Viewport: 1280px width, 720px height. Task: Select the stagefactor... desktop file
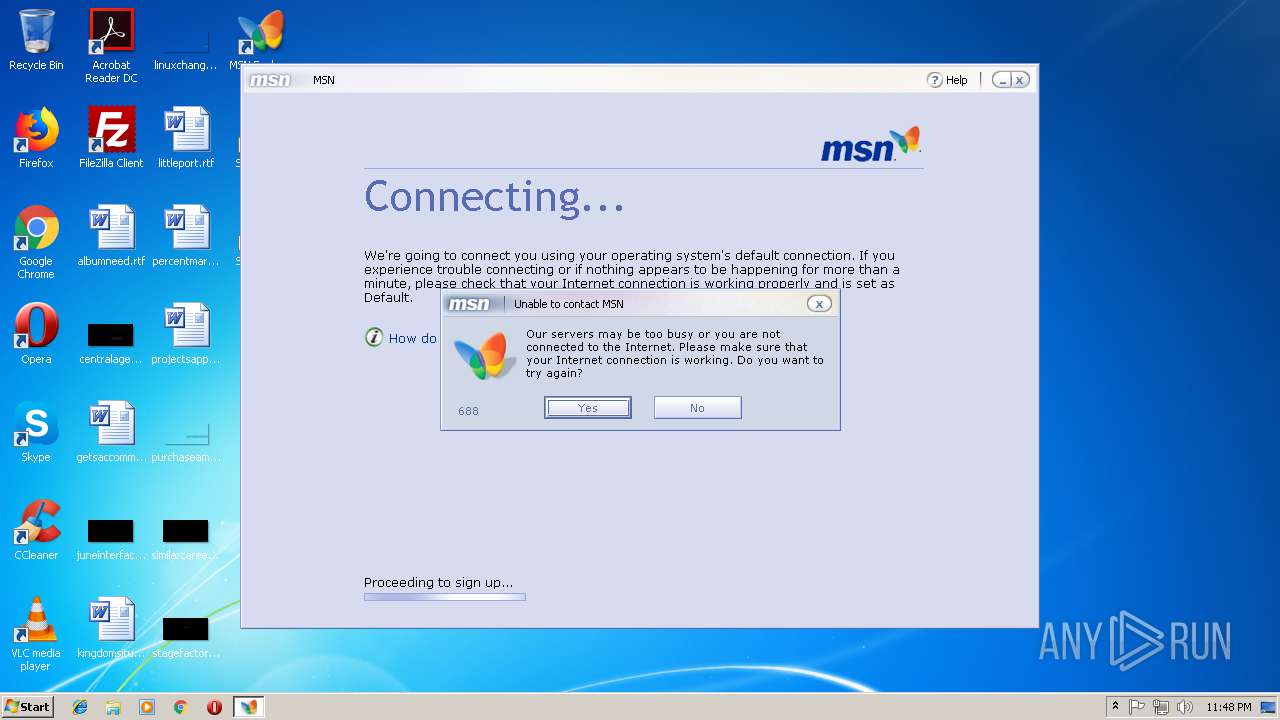click(x=186, y=636)
